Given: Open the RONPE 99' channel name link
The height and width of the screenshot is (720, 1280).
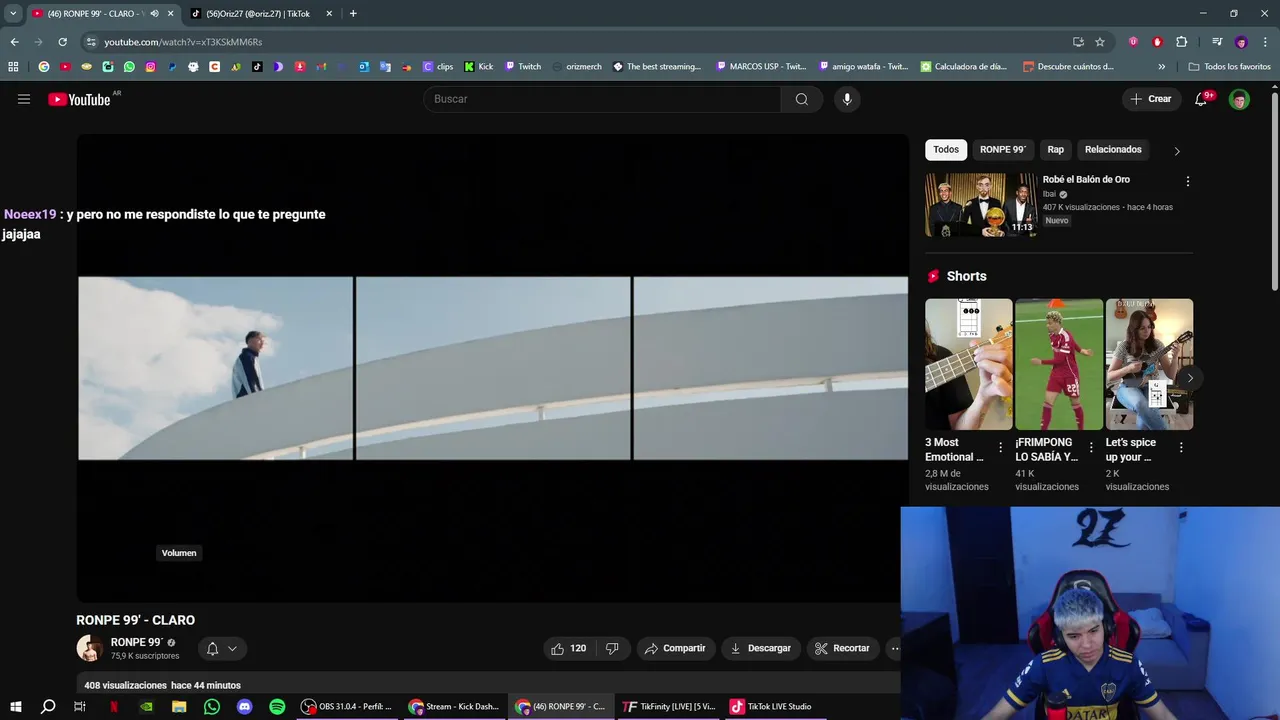Looking at the screenshot, I should 137,642.
